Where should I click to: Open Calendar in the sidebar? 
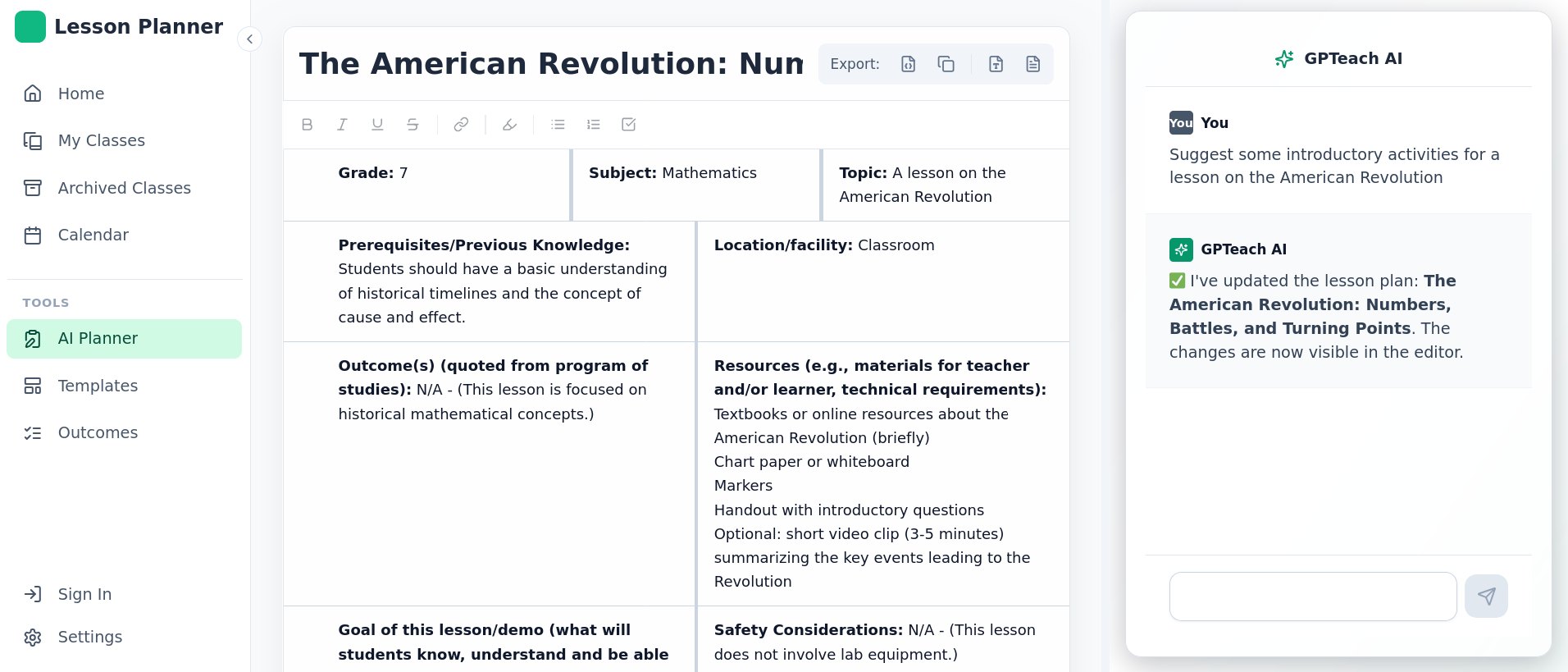click(x=125, y=235)
